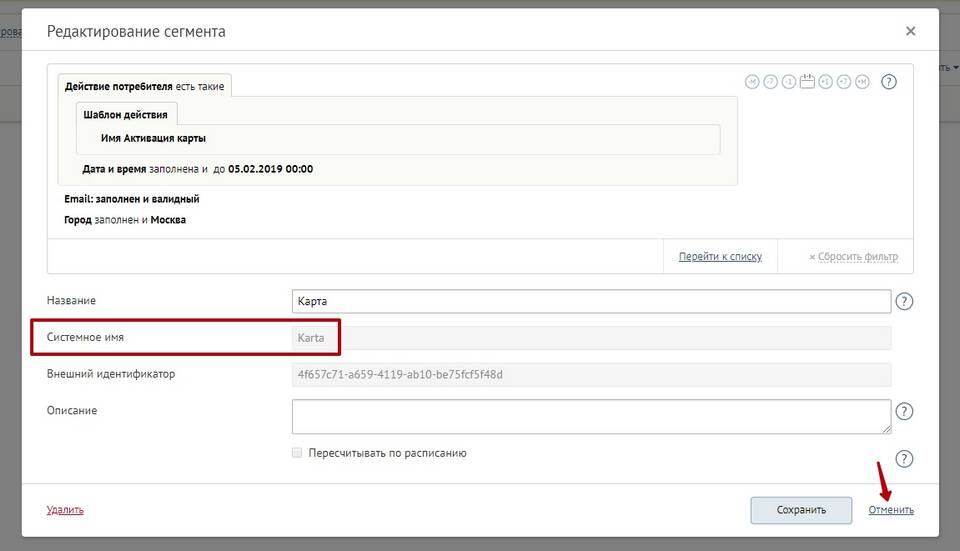Close the Редактирование сегмента dialog
The image size is (960, 551).
point(910,31)
